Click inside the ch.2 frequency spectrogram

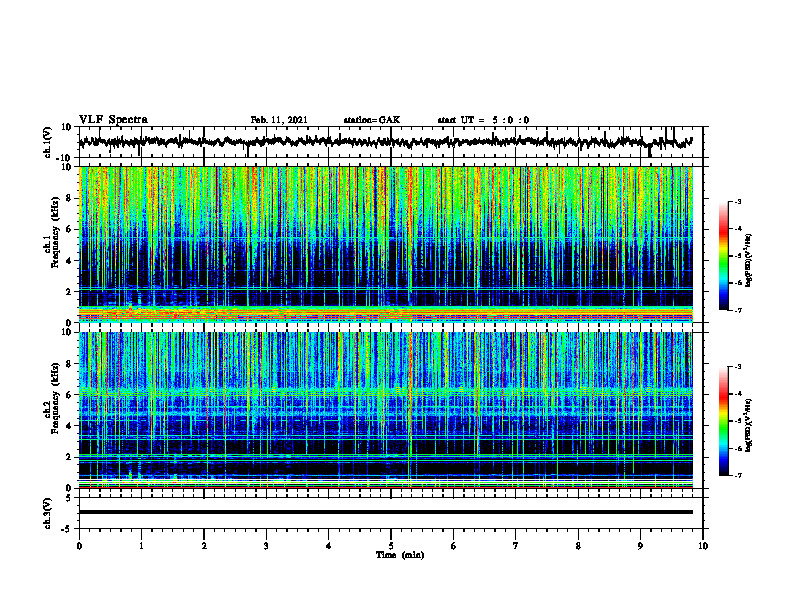pyautogui.click(x=385, y=410)
